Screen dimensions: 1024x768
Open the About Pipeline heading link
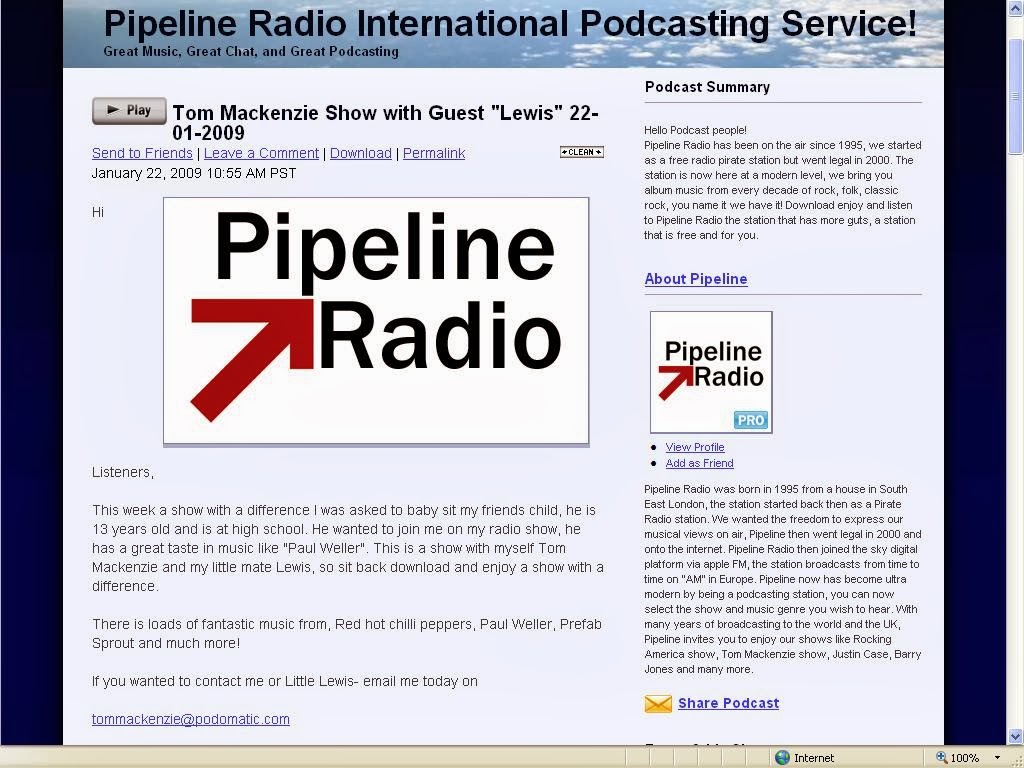point(696,279)
